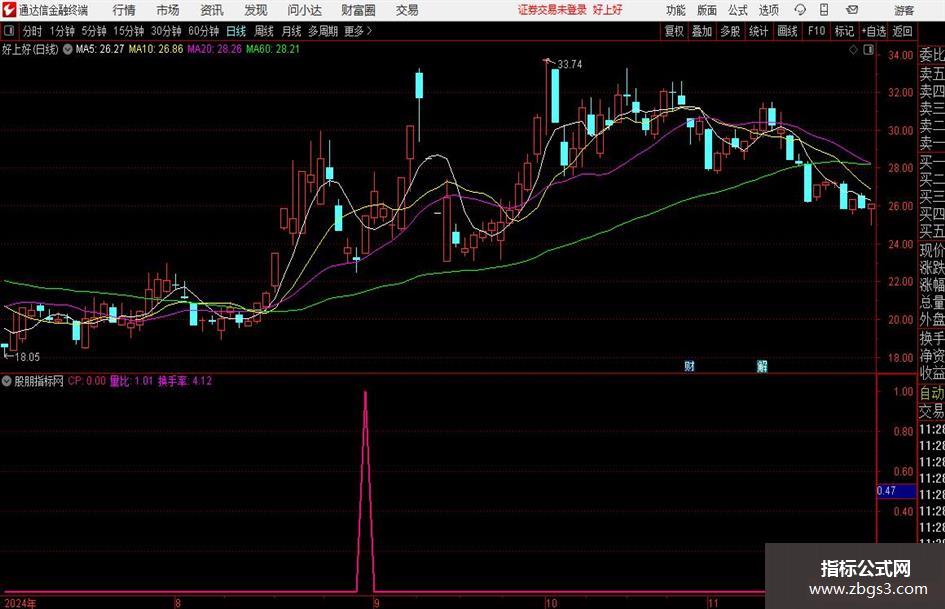Image resolution: width=945 pixels, height=609 pixels.
Task: Click the mobile phone icon
Action: click(x=824, y=10)
